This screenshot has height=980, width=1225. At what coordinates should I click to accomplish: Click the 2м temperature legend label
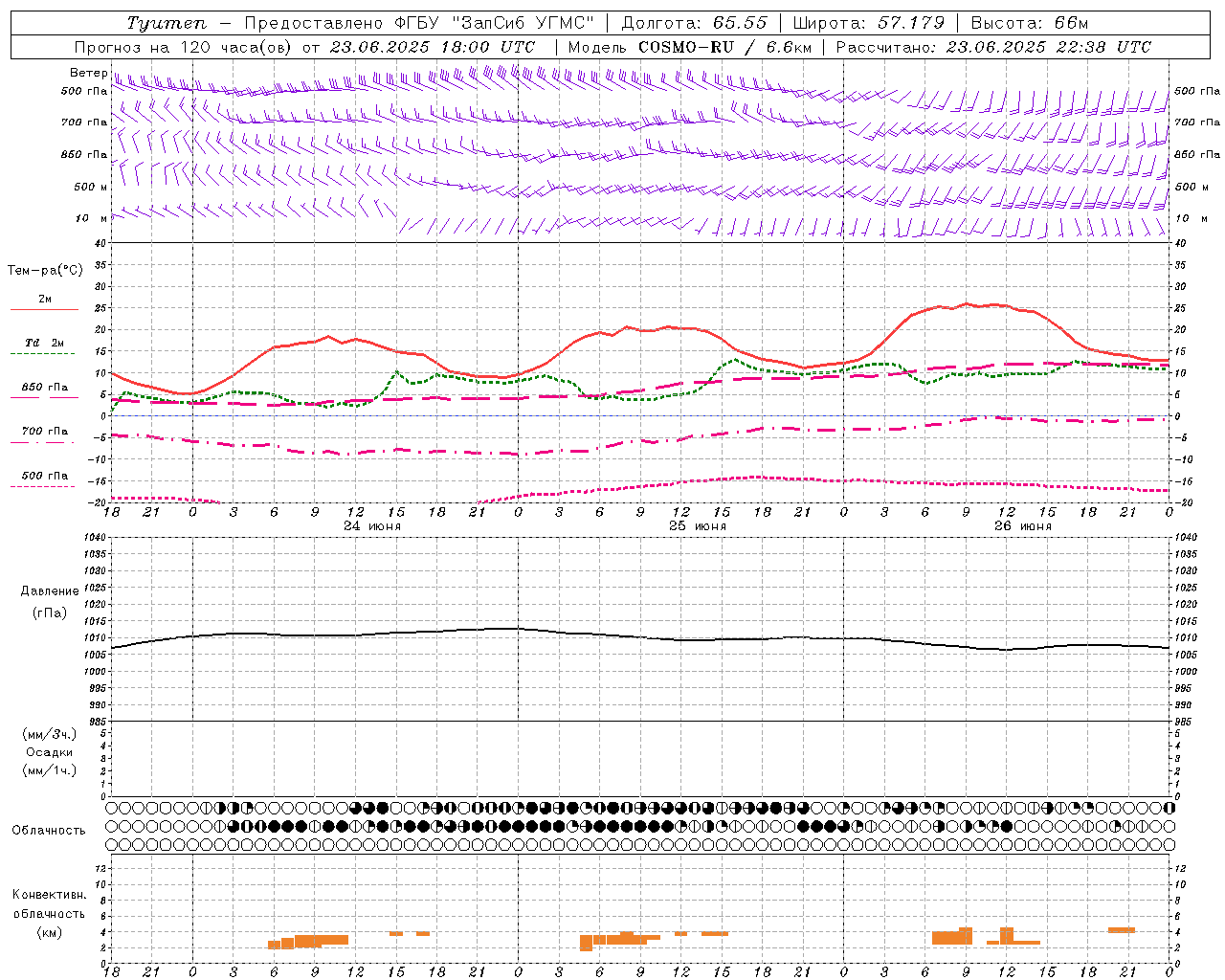[45, 300]
